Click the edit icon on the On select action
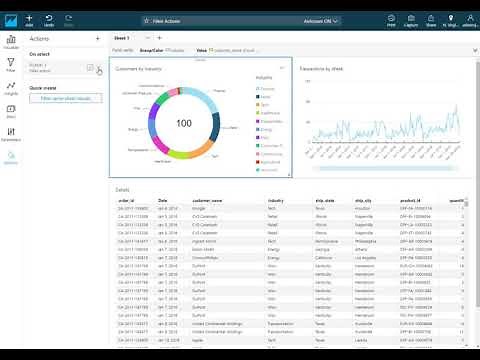Viewport: 480px width, 360px height. pyautogui.click(x=90, y=68)
